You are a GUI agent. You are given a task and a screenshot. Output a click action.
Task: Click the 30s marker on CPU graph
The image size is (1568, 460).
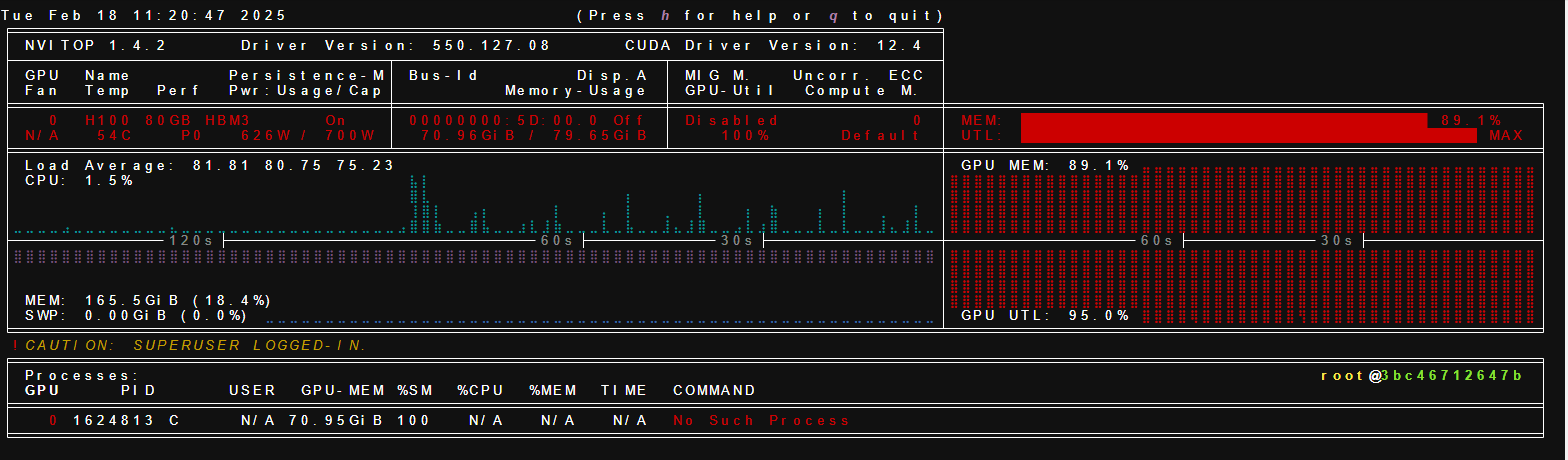(x=738, y=241)
